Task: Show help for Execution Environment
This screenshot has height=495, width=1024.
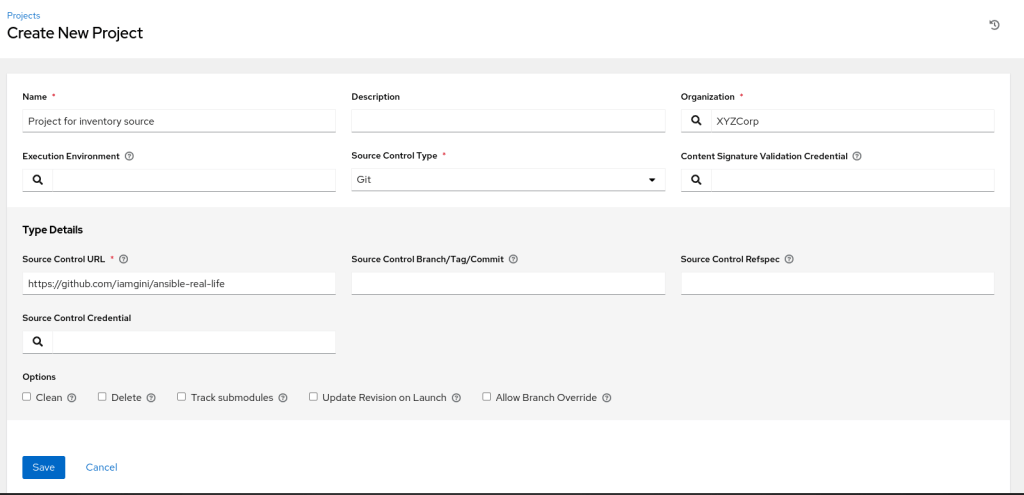Action: (x=129, y=157)
